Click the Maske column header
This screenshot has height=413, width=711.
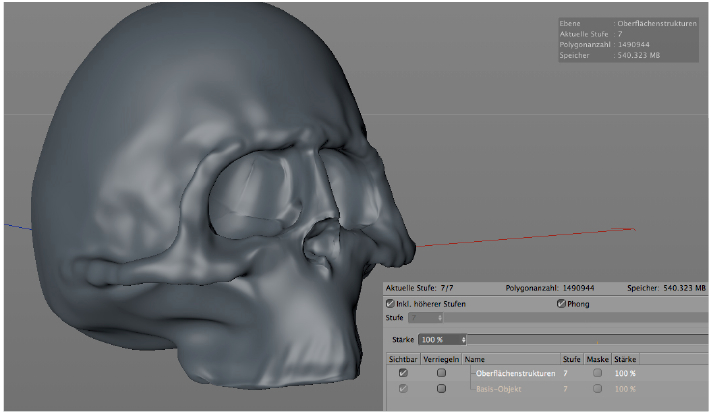point(598,358)
